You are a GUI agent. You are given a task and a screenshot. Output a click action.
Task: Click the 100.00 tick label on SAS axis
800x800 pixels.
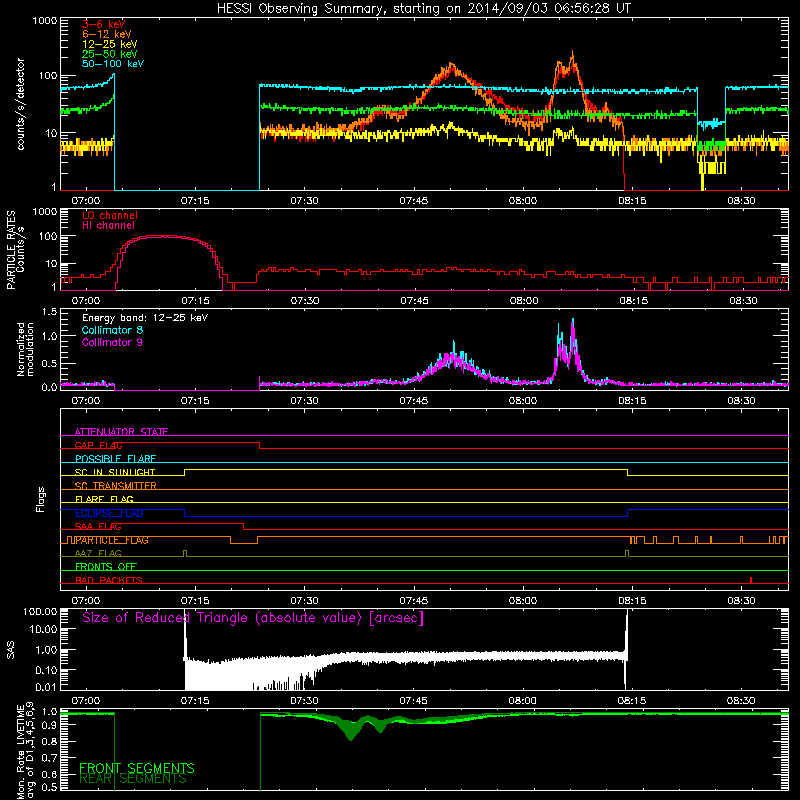pyautogui.click(x=40, y=611)
